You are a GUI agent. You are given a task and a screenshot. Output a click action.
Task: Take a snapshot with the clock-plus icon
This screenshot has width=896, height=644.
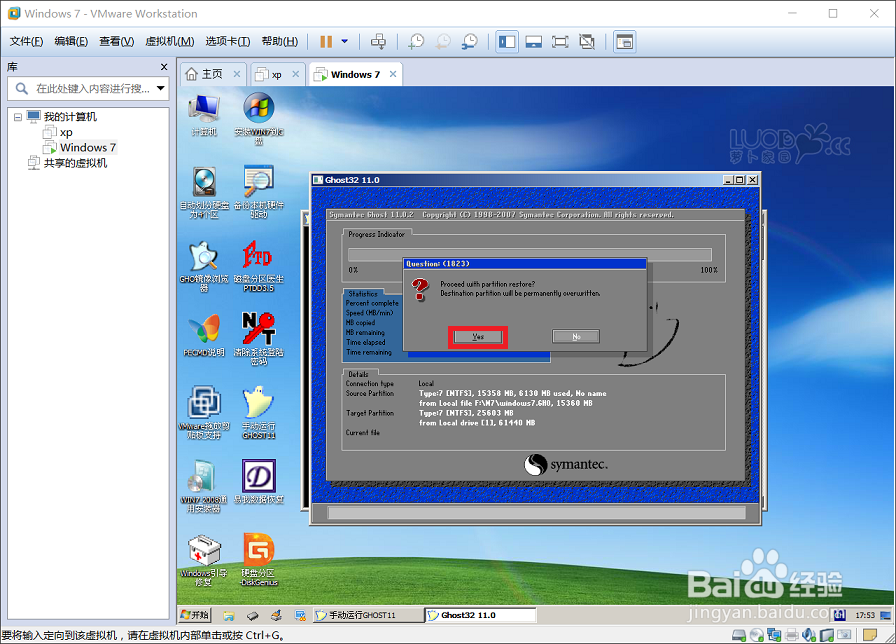pyautogui.click(x=416, y=41)
